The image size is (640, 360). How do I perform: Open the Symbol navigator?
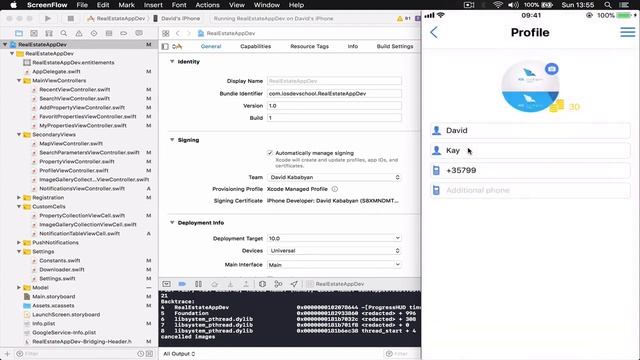click(49, 33)
